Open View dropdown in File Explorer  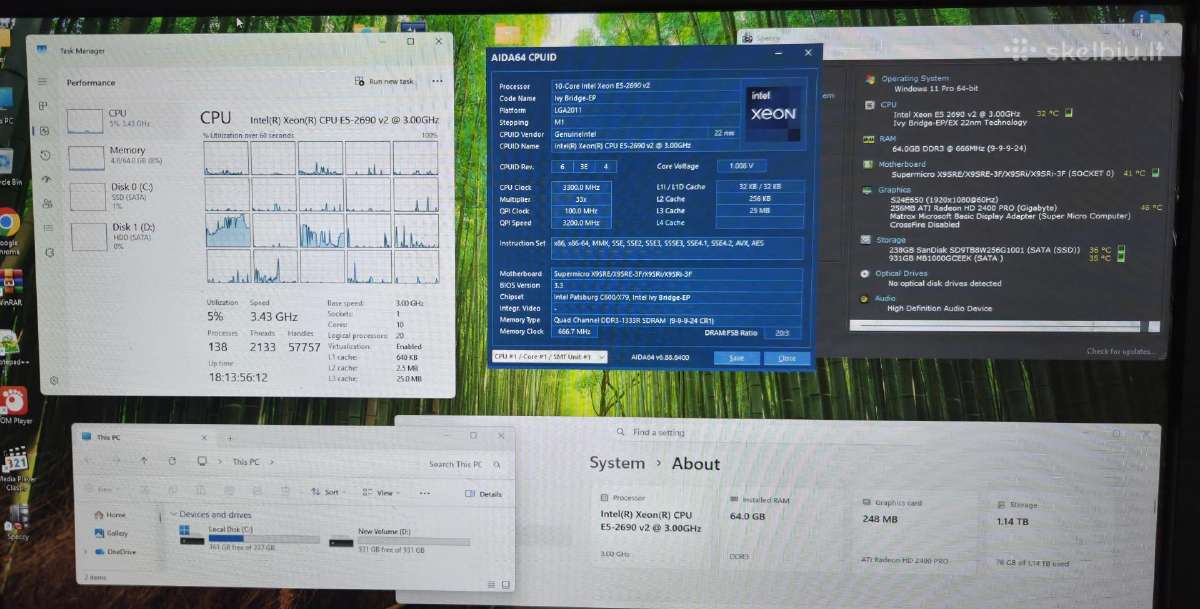pos(380,493)
